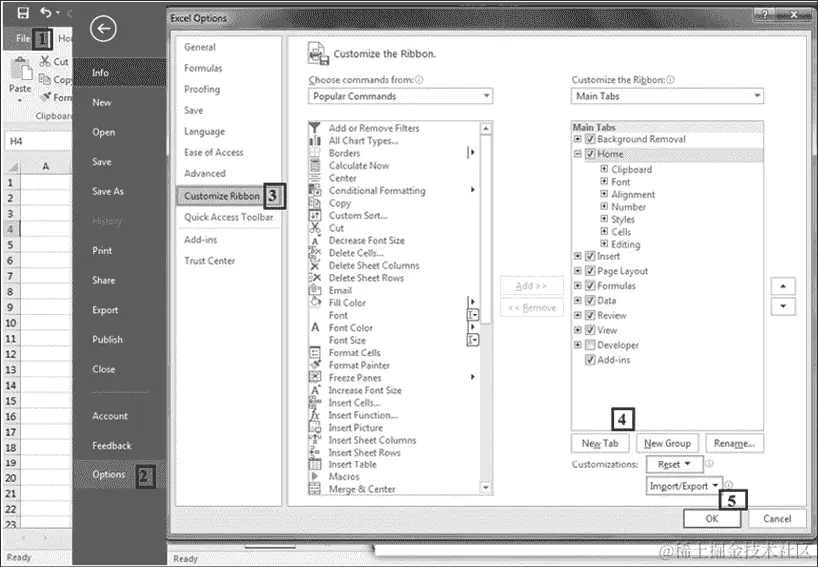Select Insert Function fx icon
818x567 pixels.
(x=315, y=415)
